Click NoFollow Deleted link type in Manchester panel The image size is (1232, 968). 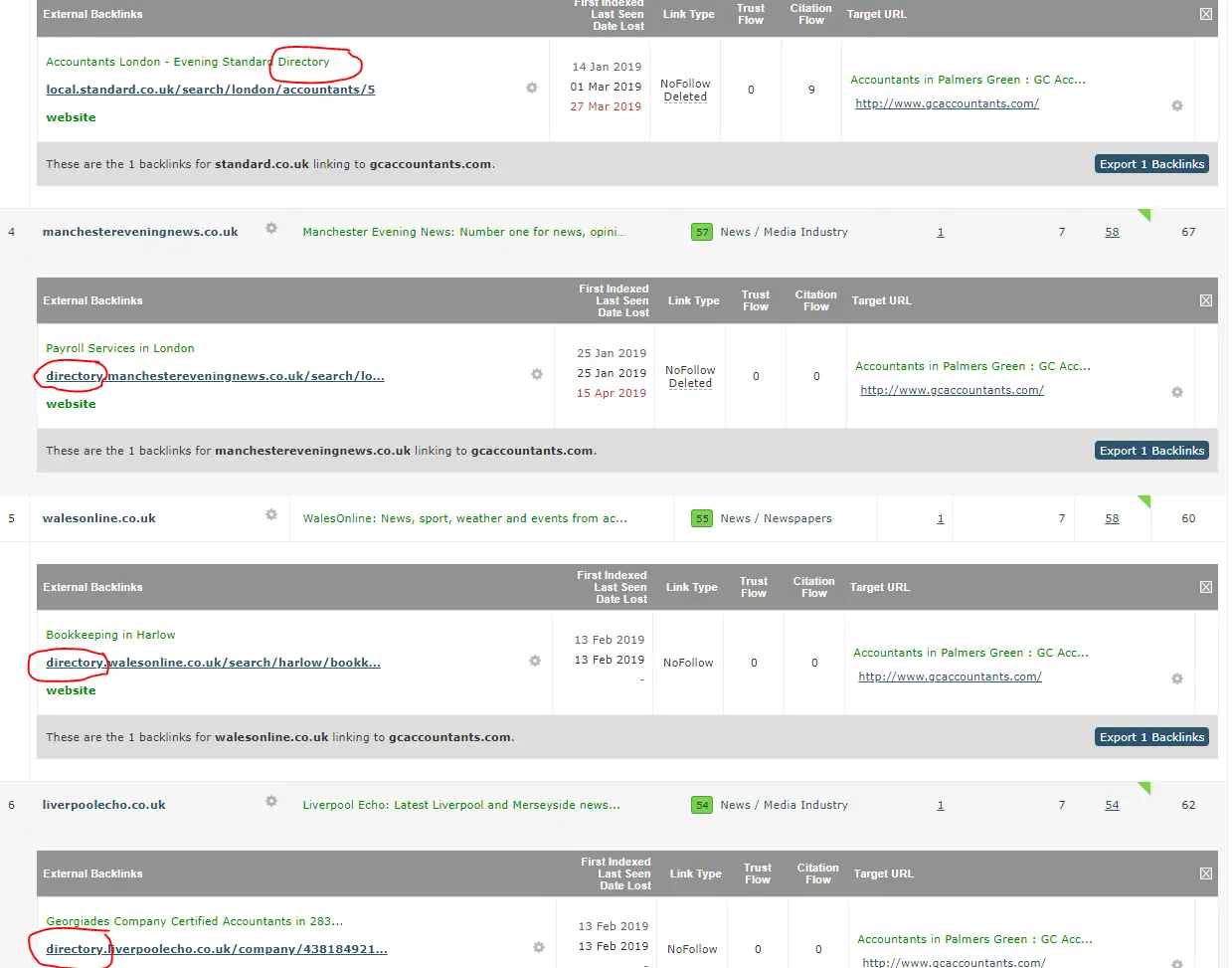(x=690, y=377)
